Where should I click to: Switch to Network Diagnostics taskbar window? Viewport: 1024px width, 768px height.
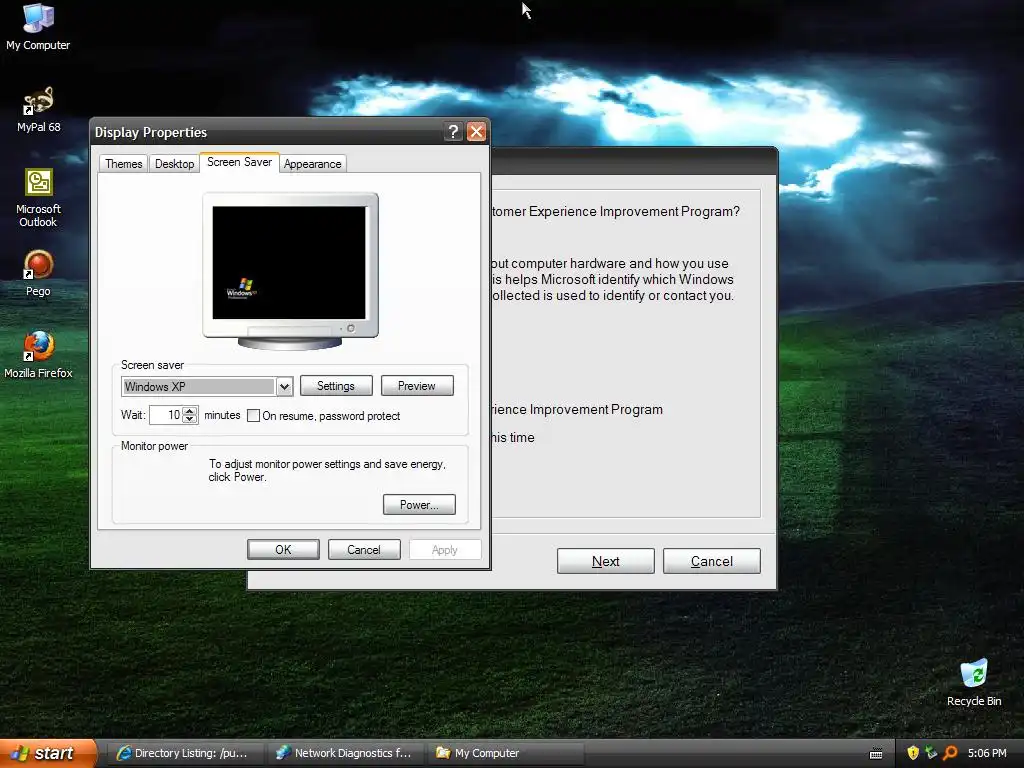[x=345, y=753]
